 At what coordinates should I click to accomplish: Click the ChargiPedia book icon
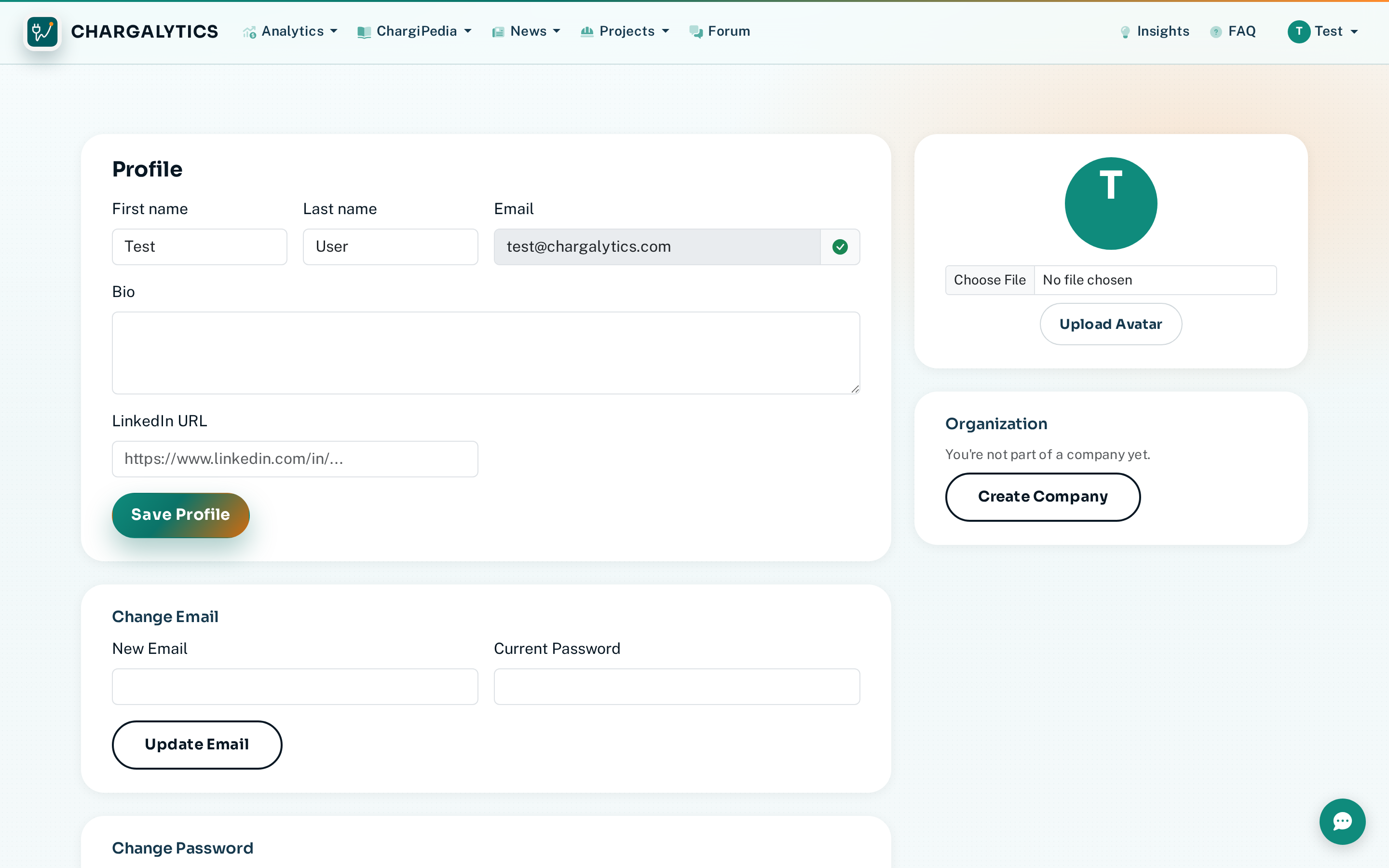point(364,32)
